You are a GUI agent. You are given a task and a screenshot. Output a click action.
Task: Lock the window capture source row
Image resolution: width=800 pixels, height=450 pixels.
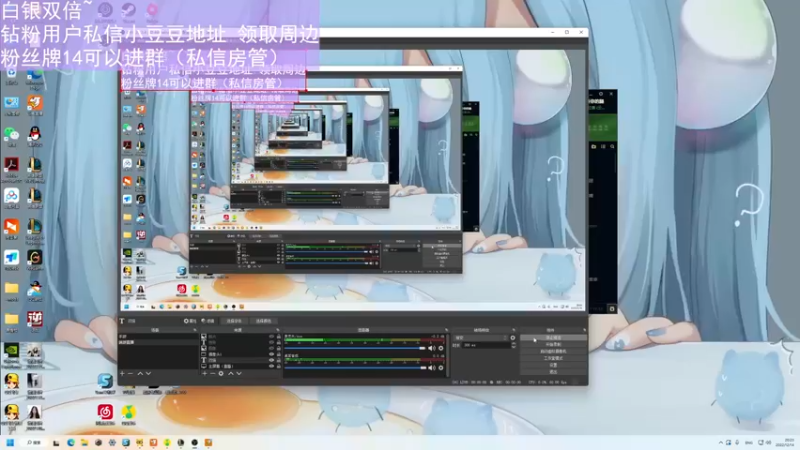coord(279,354)
